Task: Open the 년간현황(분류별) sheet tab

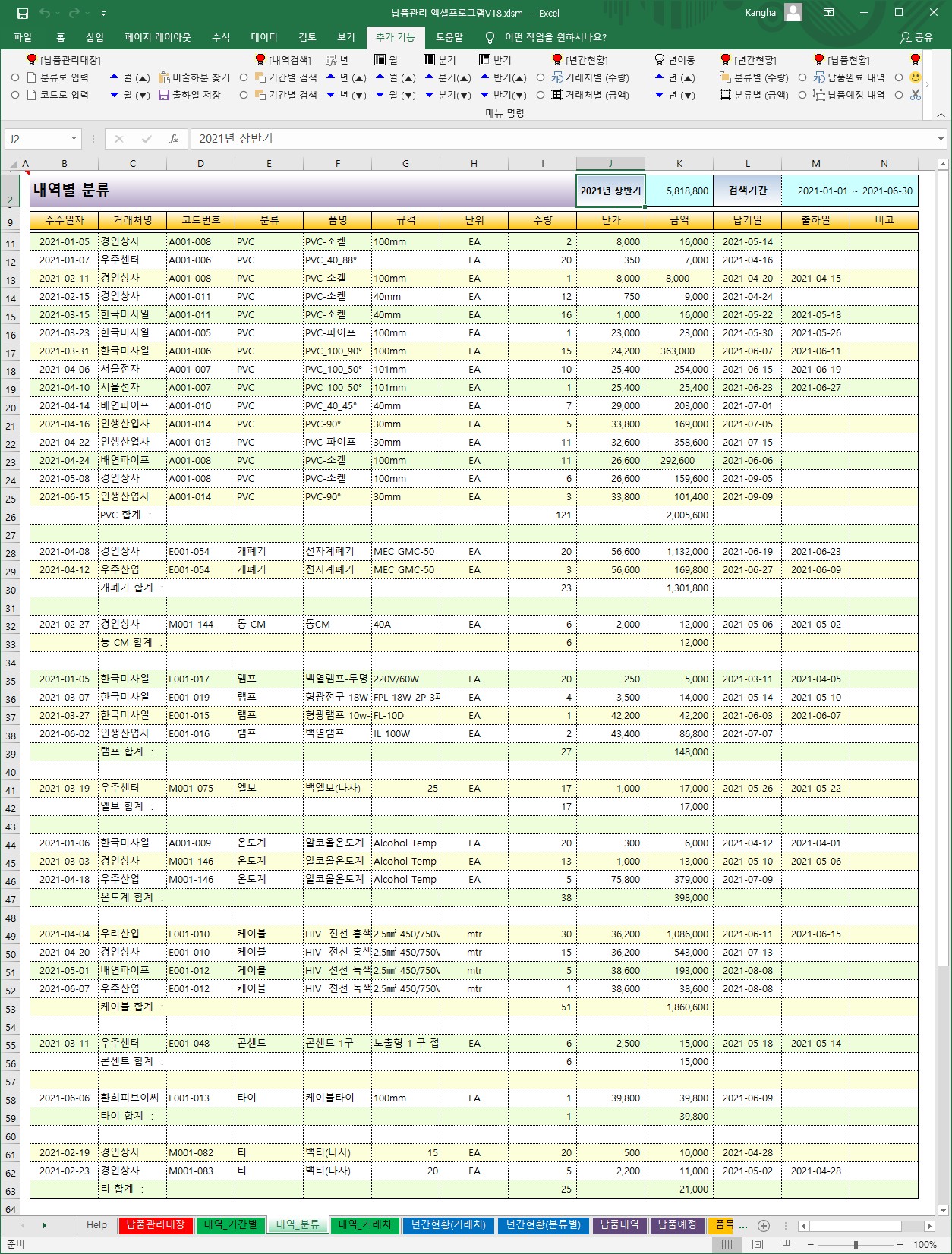Action: coord(543,1224)
